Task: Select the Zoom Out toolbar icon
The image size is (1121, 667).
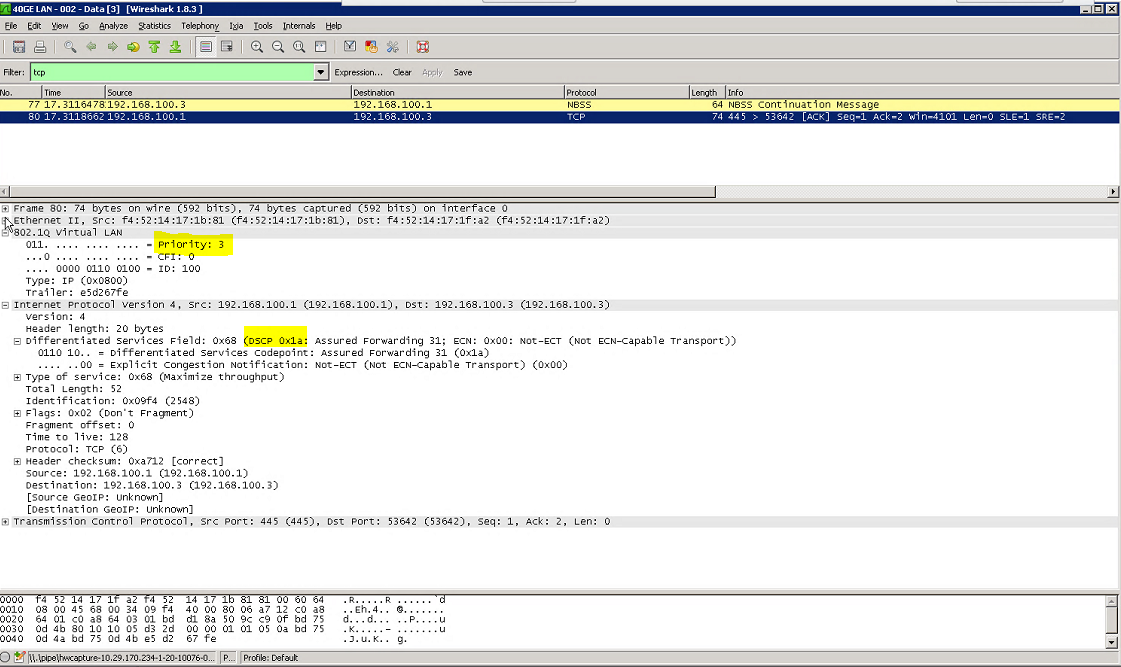Action: click(277, 46)
